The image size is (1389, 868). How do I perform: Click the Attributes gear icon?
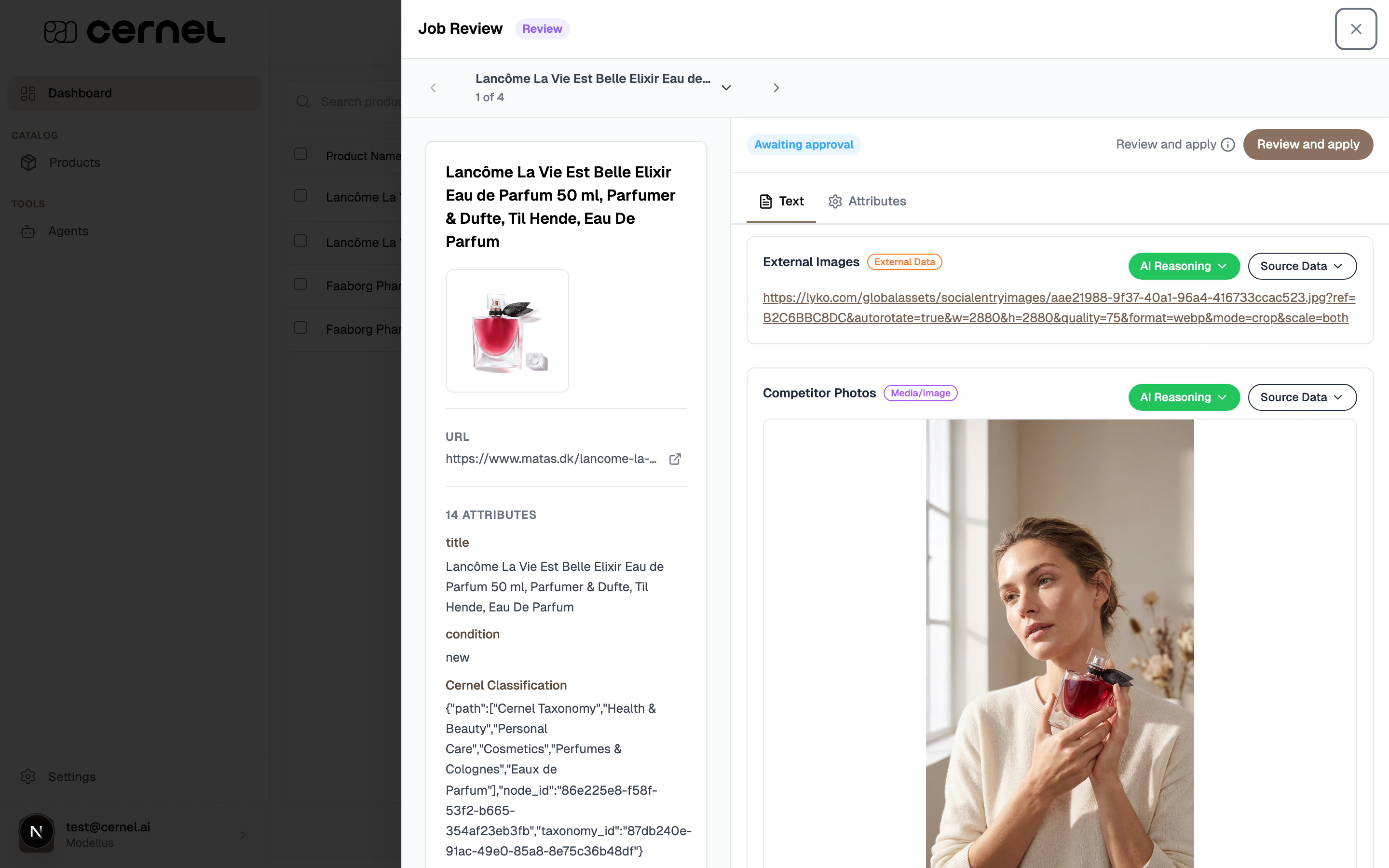coord(835,201)
